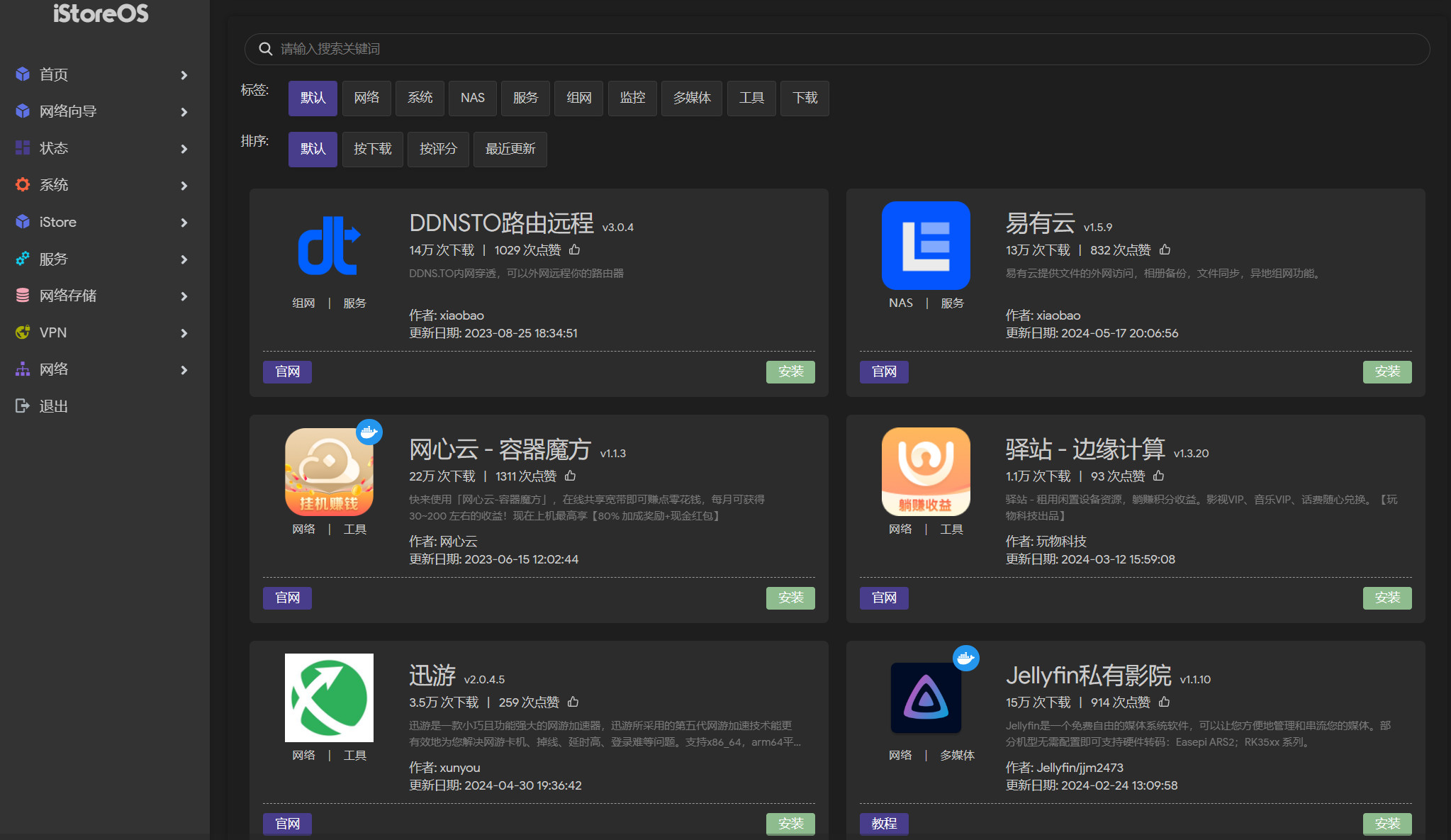Expand the 网络 menu chevron
Image resolution: width=1451 pixels, height=840 pixels.
[x=184, y=370]
